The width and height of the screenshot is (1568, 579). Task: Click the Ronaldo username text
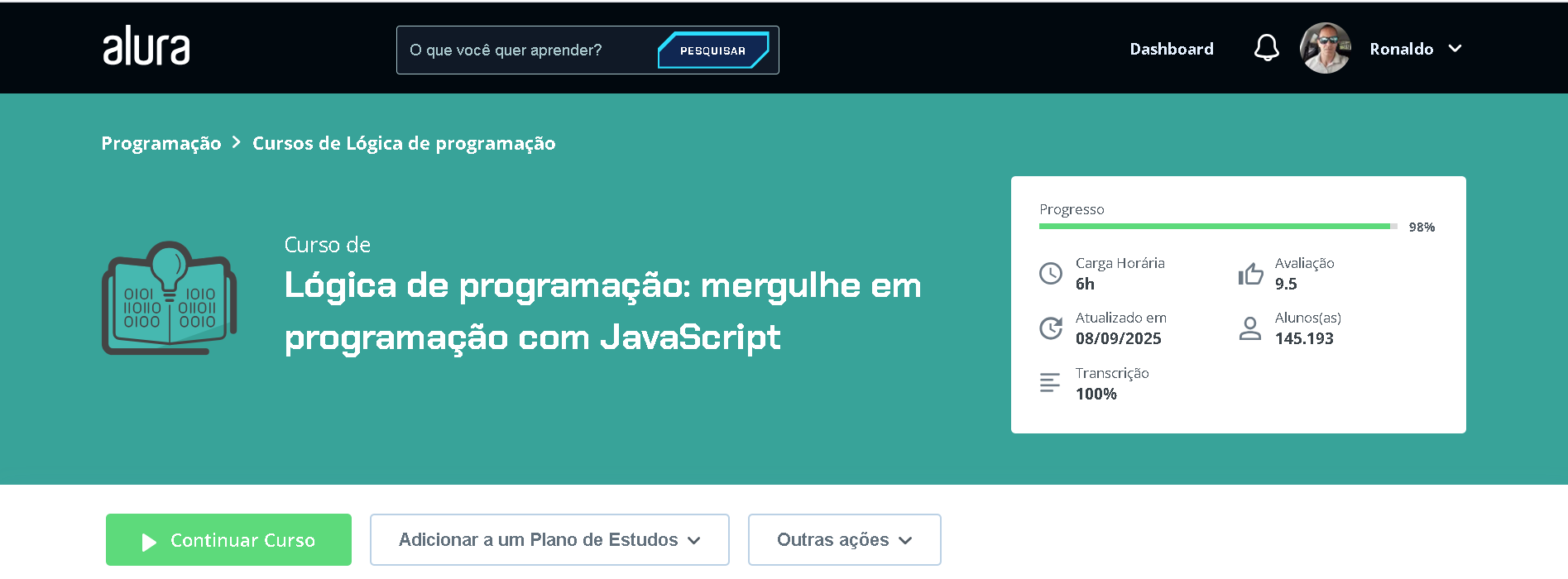[1402, 49]
